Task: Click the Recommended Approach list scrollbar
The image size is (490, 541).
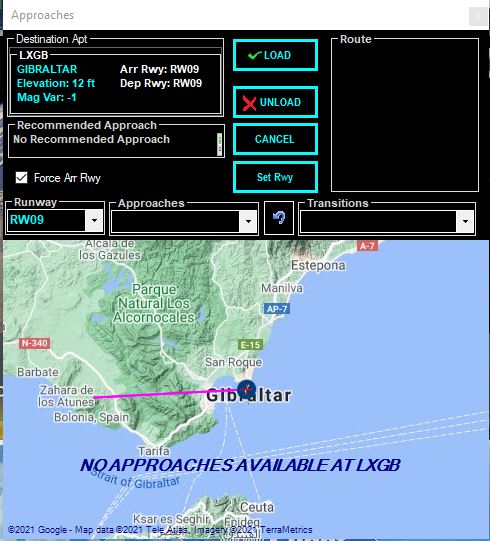Action: [x=219, y=144]
